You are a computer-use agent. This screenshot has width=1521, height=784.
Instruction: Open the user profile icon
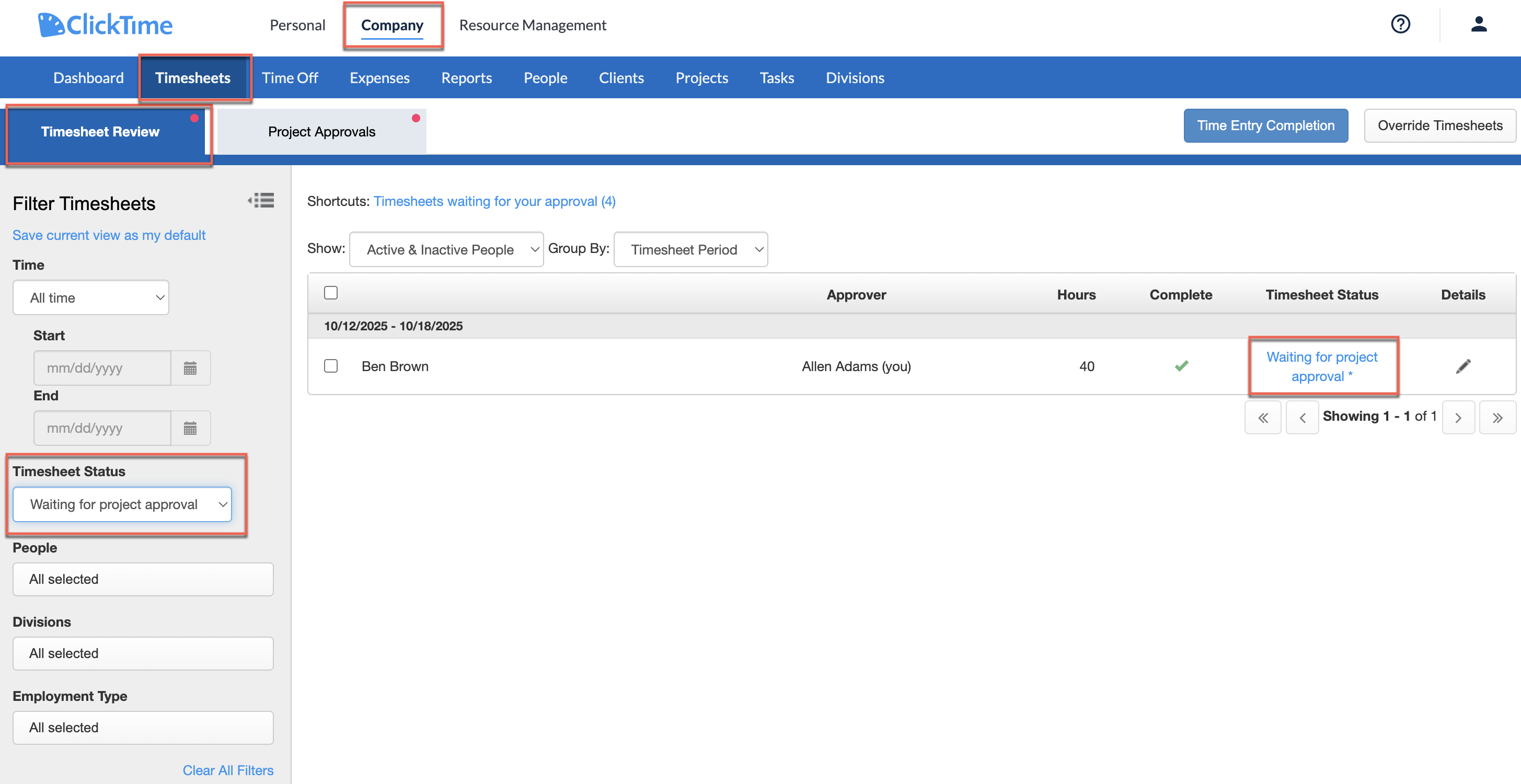pyautogui.click(x=1479, y=24)
